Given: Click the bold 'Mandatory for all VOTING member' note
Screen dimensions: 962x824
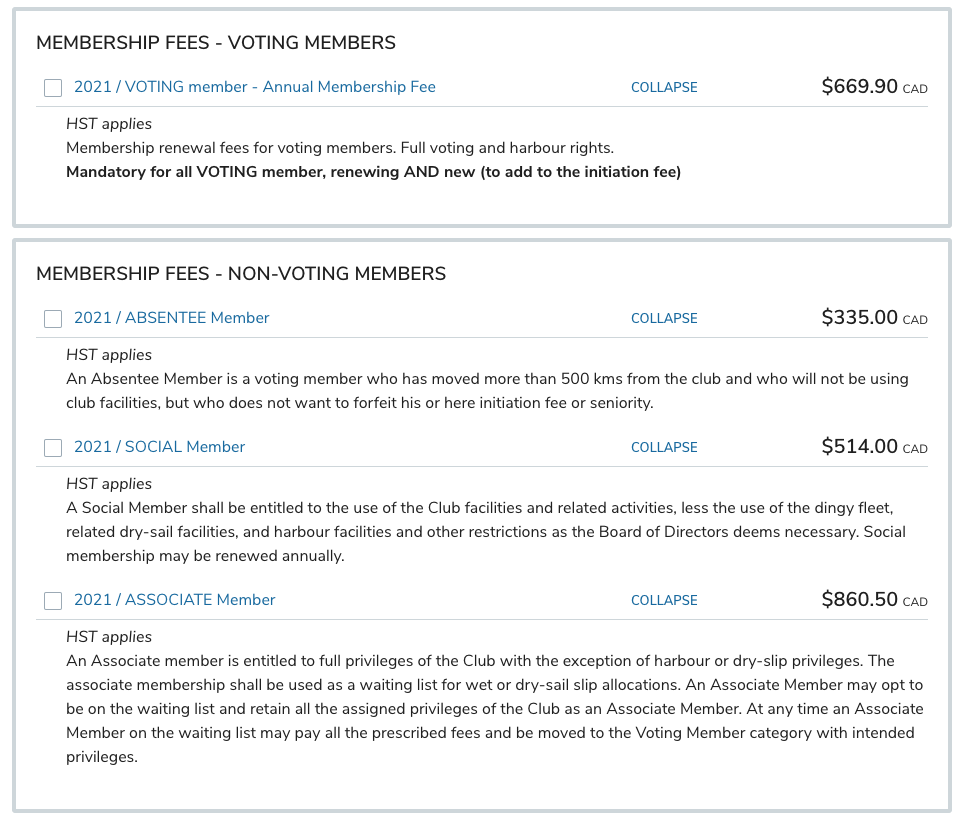Looking at the screenshot, I should pos(373,172).
